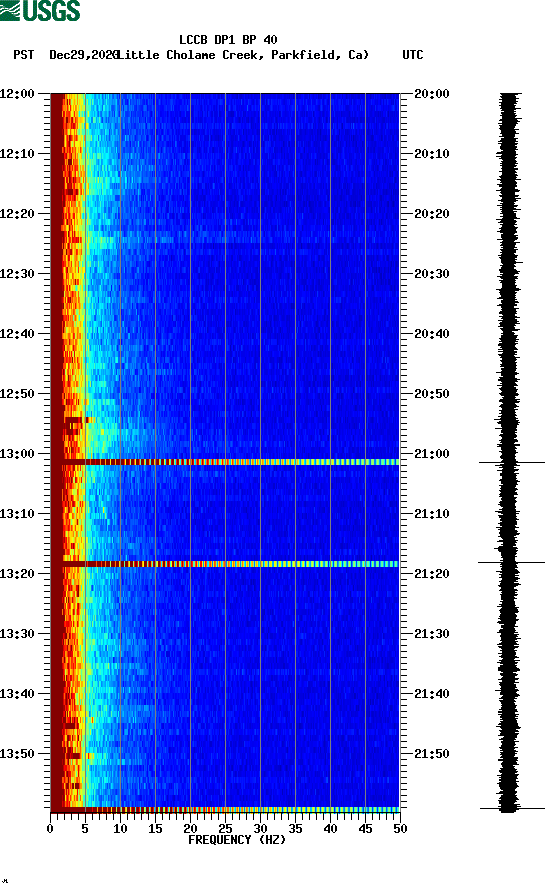The height and width of the screenshot is (892, 552).
Task: Click the '20:30' UTC time label
Action: click(432, 274)
